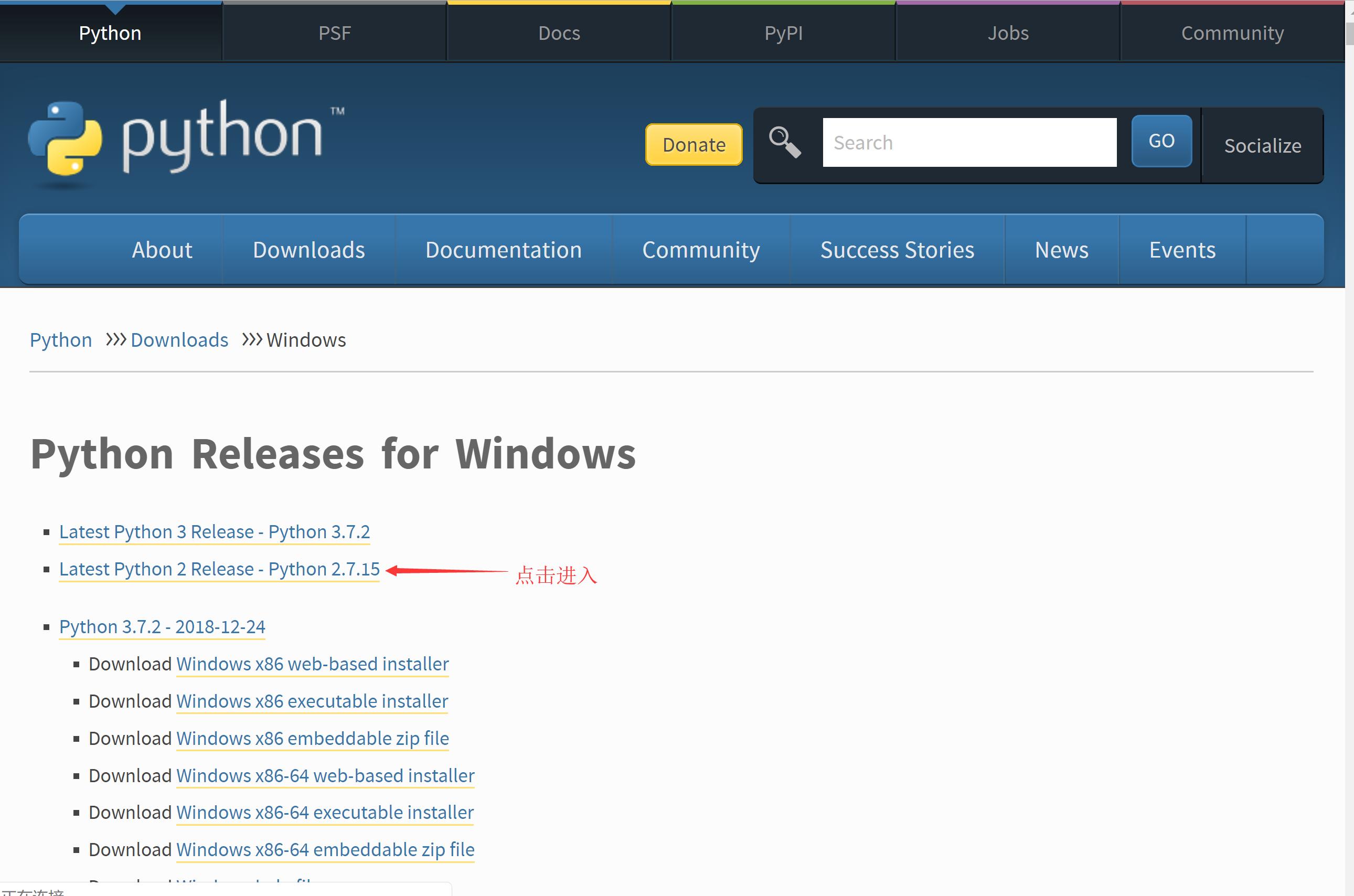The image size is (1354, 896).
Task: Open the Success Stories menu item
Action: point(897,250)
